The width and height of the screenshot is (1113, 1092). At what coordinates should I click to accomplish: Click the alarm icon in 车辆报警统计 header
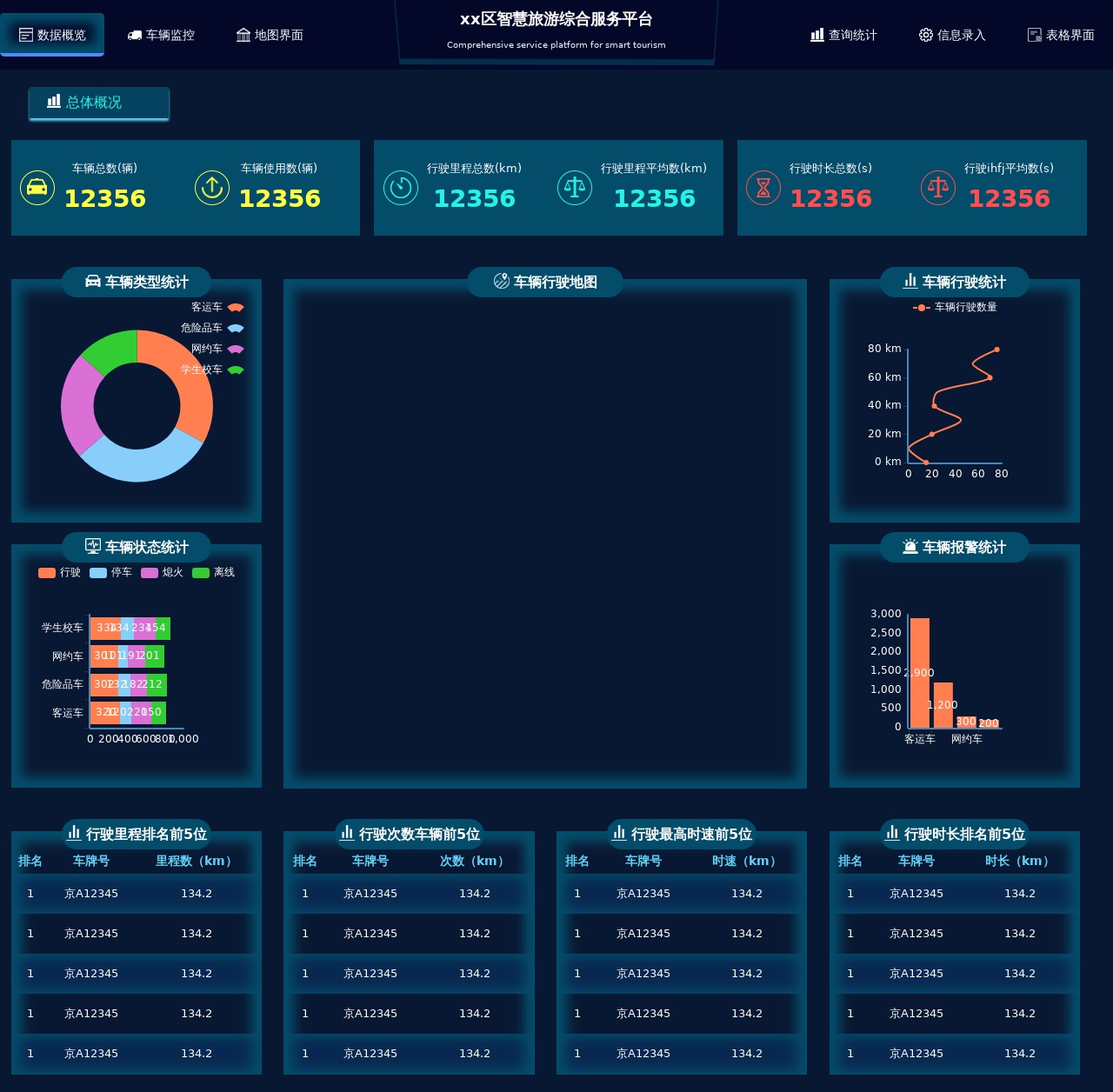[x=910, y=546]
